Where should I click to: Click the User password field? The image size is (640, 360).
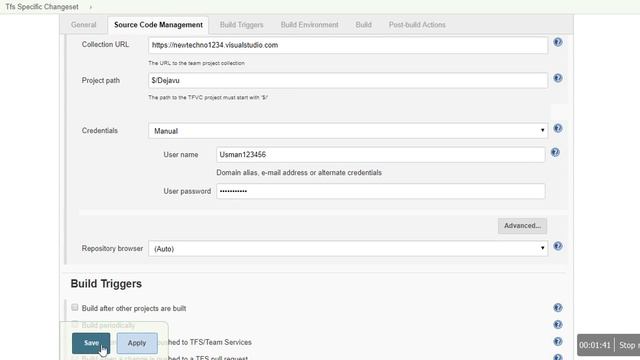(380, 191)
